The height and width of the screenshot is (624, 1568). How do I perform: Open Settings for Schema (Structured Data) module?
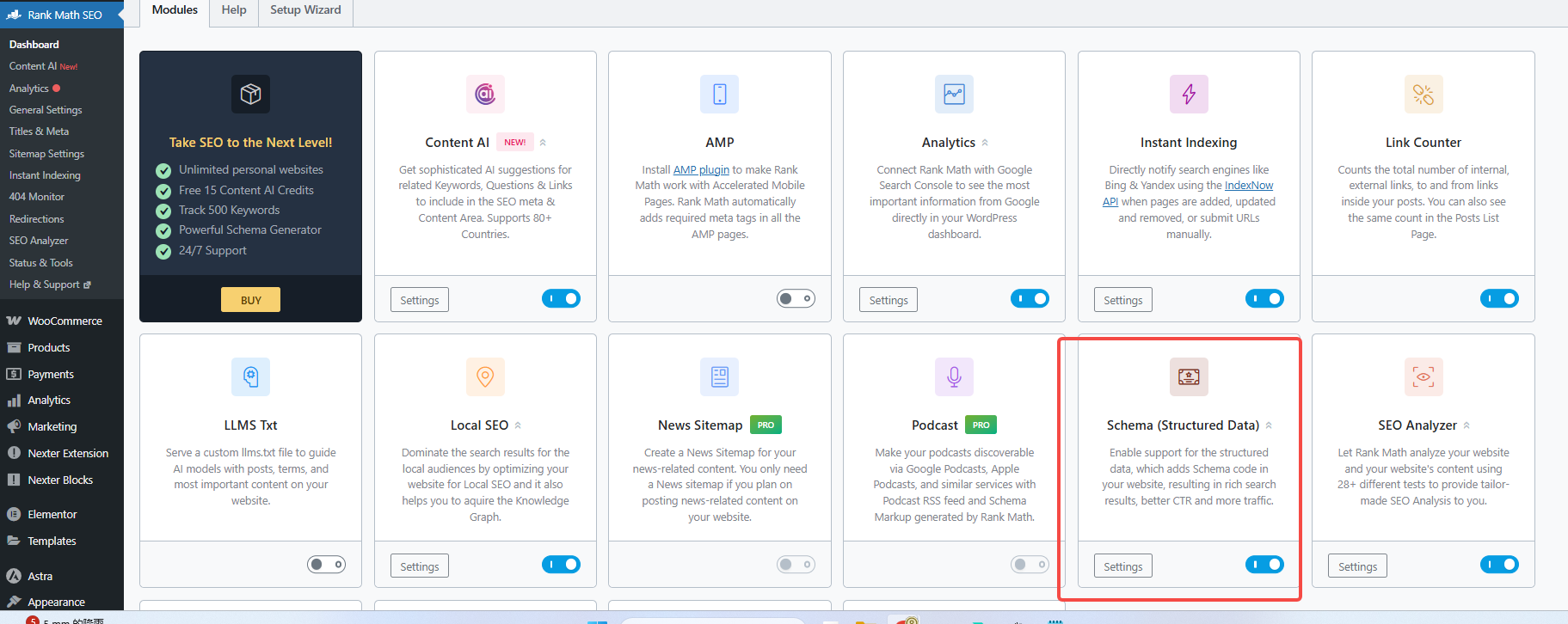coord(1123,566)
